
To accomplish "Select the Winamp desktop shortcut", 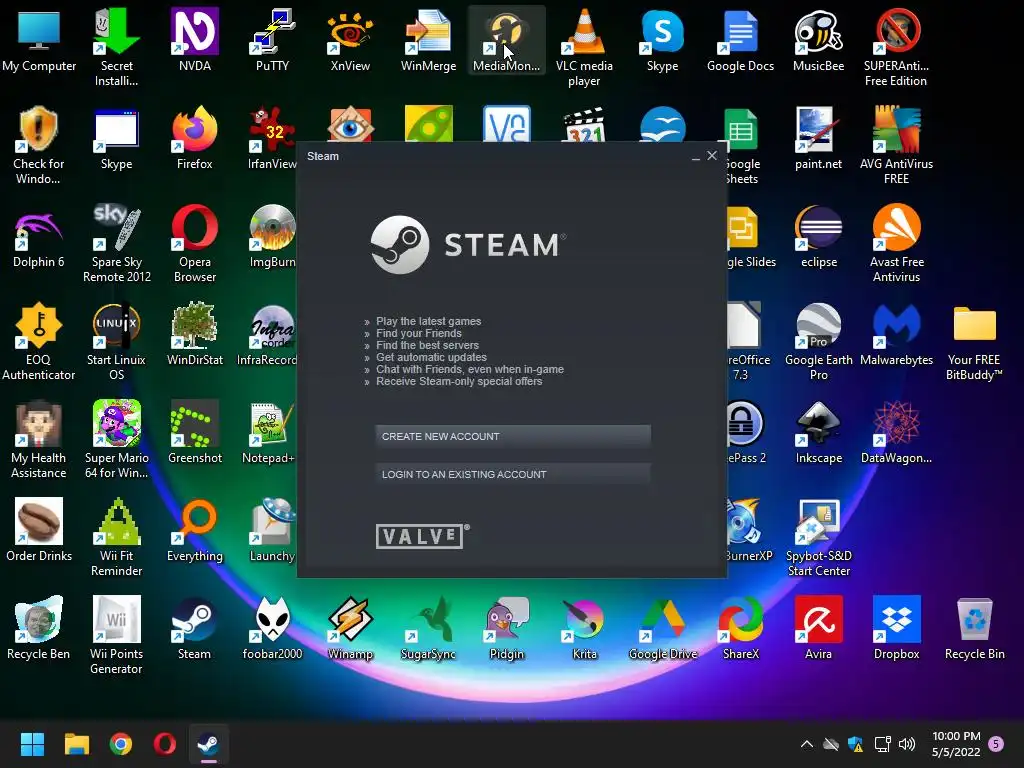I will 350,628.
